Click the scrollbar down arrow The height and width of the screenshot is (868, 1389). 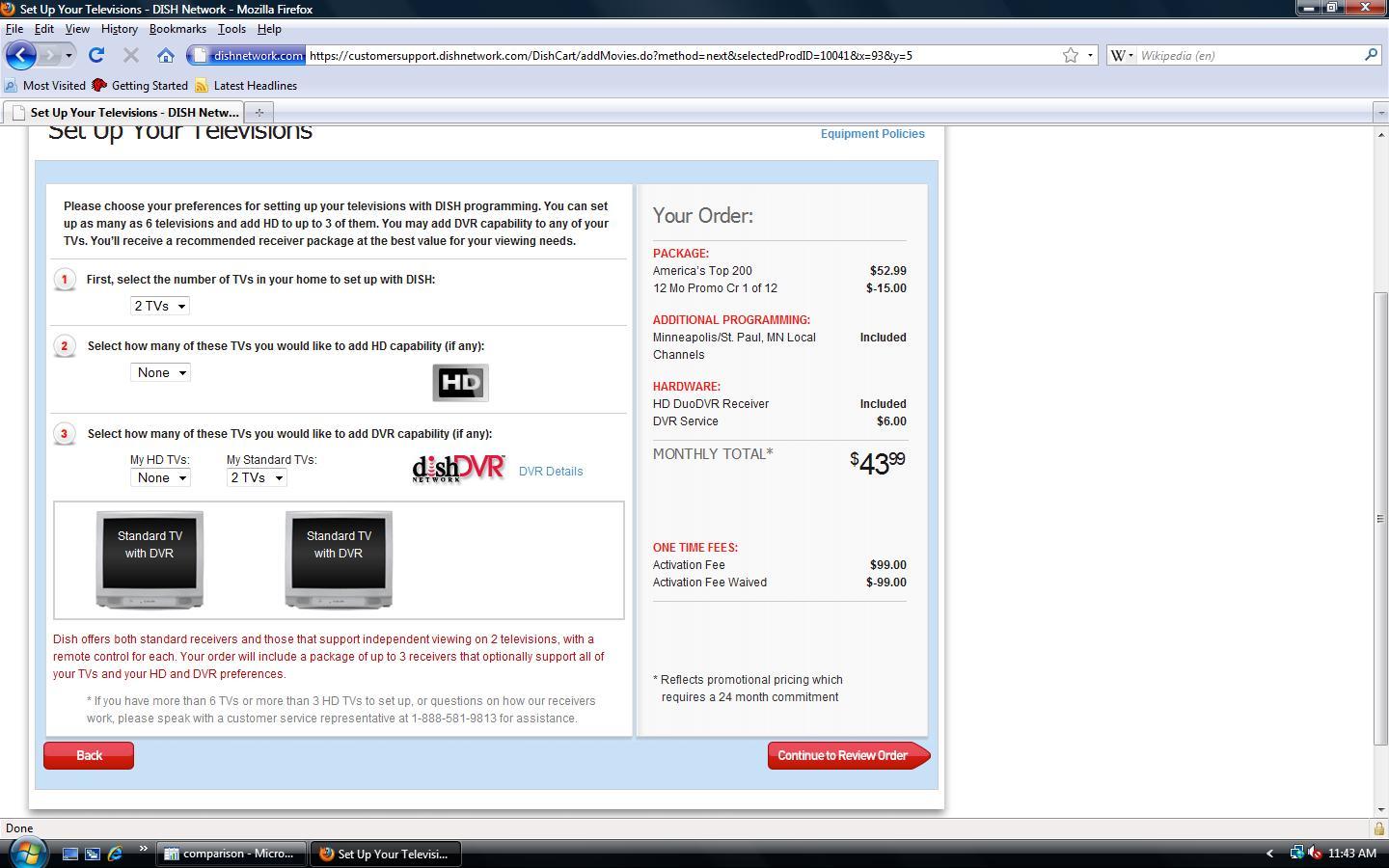[1380, 809]
